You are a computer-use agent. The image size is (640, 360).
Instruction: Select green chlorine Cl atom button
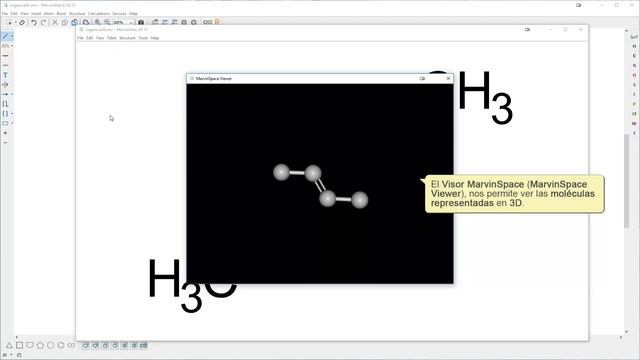(x=634, y=114)
